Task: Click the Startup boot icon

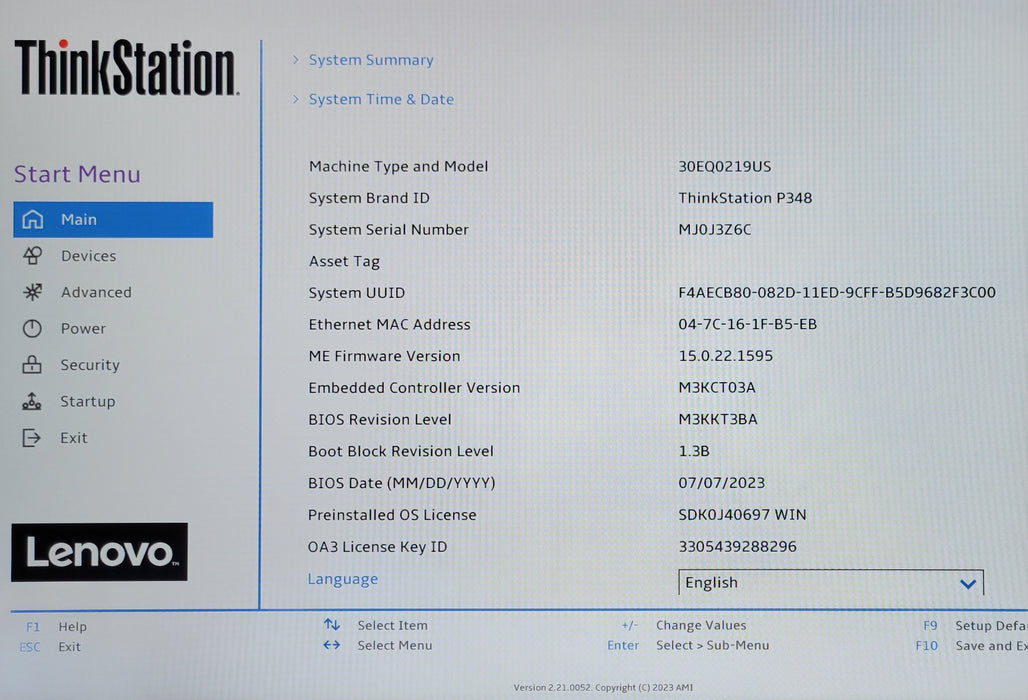Action: coord(31,401)
